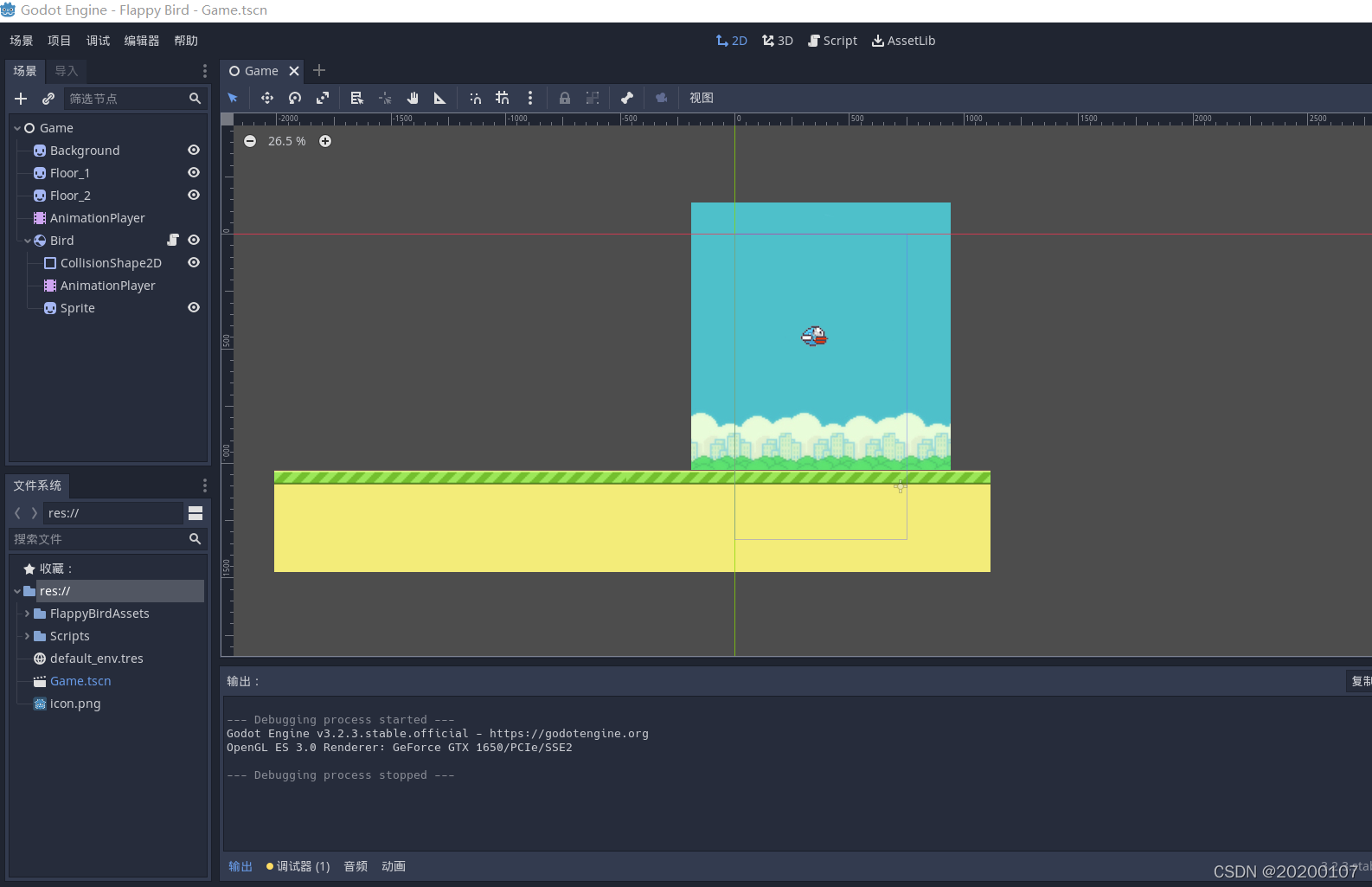Reset zoom via 26.5 % label
This screenshot has width=1372, height=887.
click(x=287, y=141)
